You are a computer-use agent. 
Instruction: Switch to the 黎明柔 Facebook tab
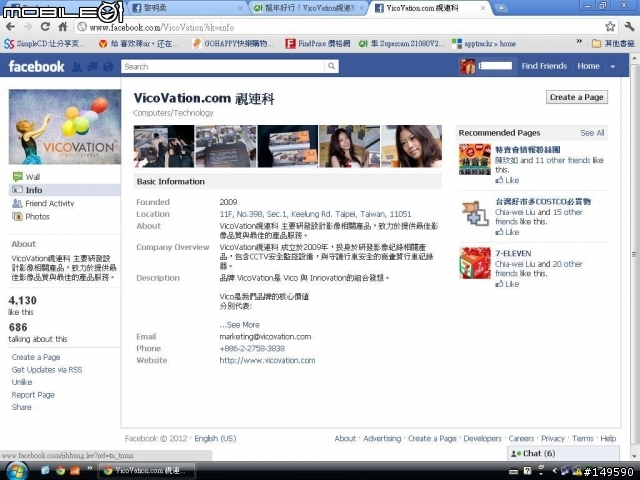point(188,8)
